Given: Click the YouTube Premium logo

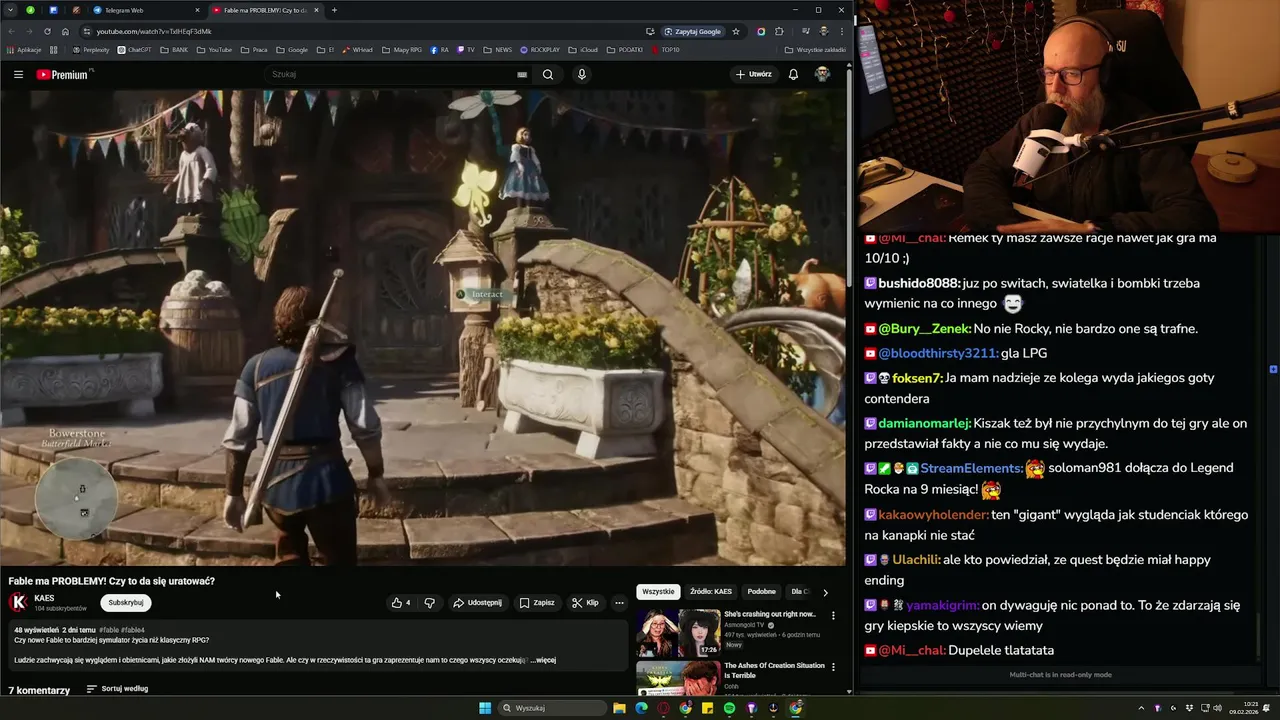Looking at the screenshot, I should pos(62,74).
